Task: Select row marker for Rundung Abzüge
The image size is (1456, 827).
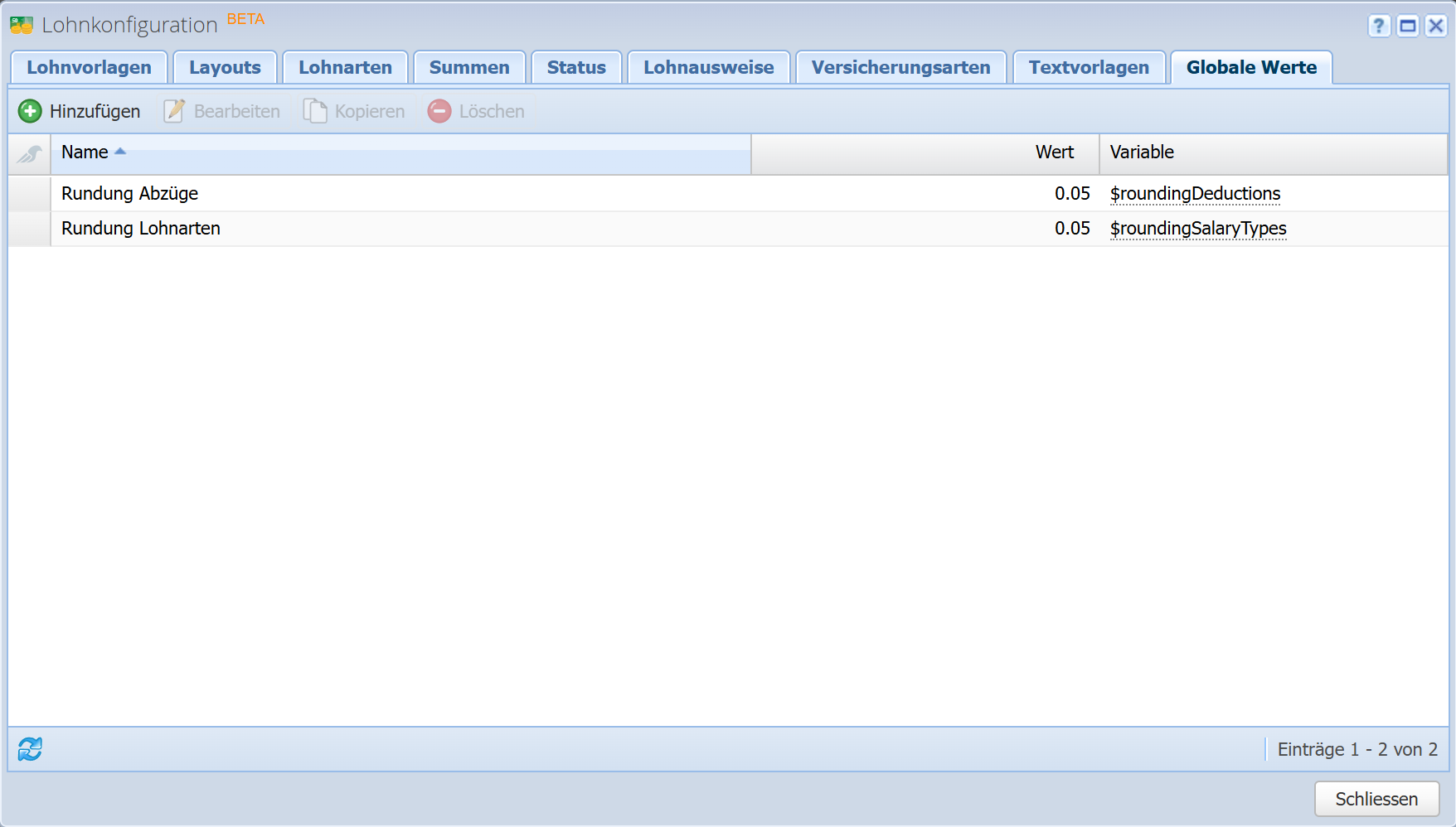Action: point(30,194)
